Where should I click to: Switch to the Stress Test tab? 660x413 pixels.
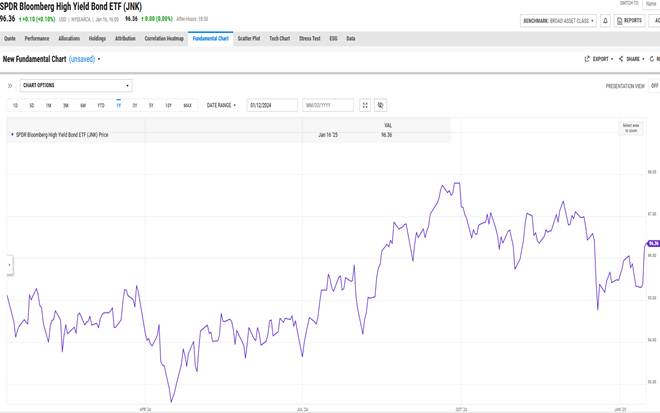(x=310, y=38)
